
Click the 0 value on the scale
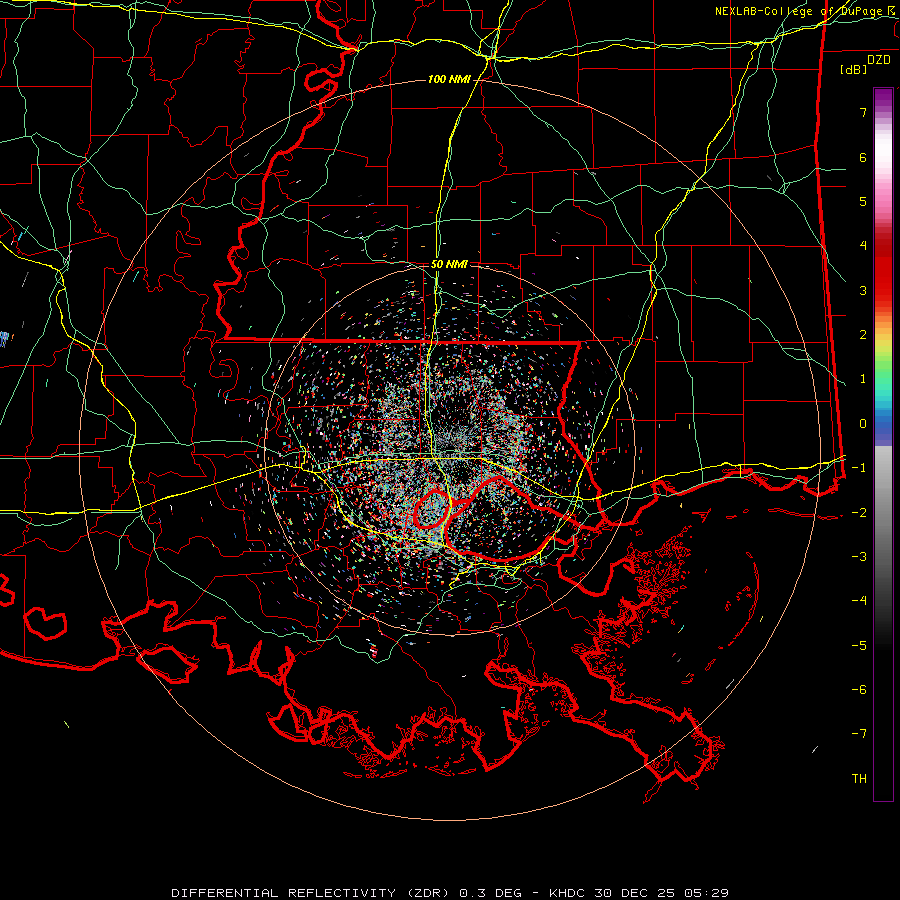coord(863,424)
